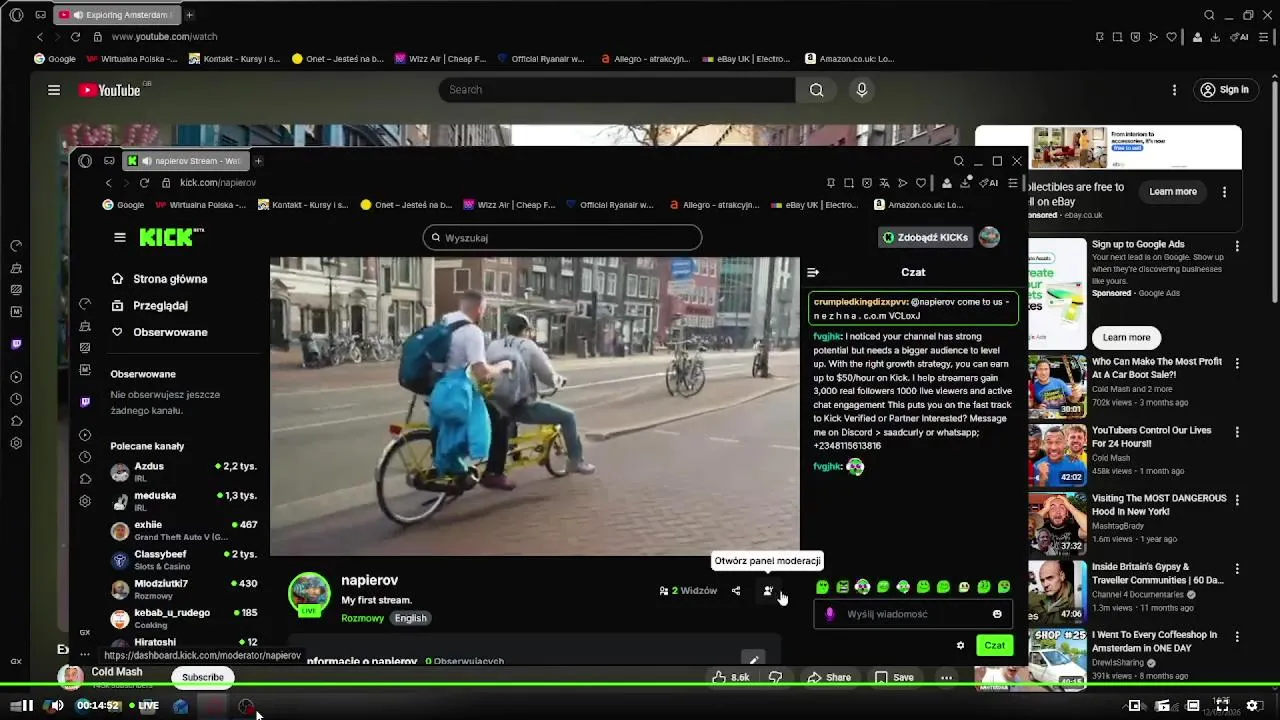Like the YouTube video with 8.6k likes
The width and height of the screenshot is (1280, 720).
pos(730,677)
